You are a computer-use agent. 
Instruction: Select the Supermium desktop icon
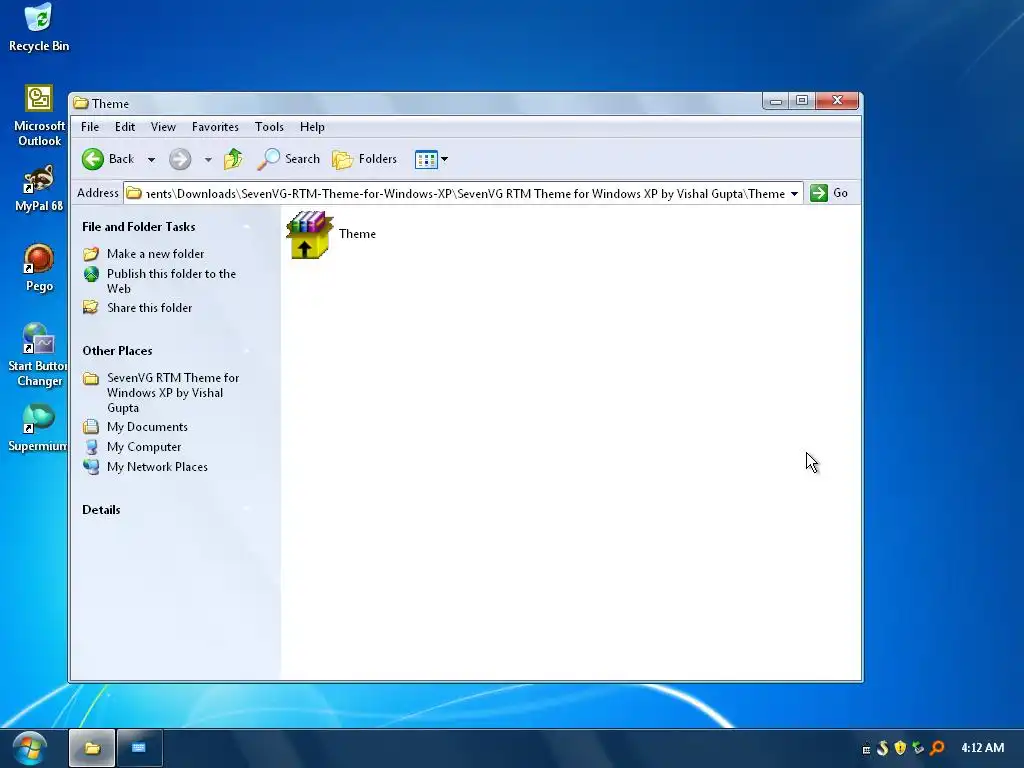[x=38, y=428]
